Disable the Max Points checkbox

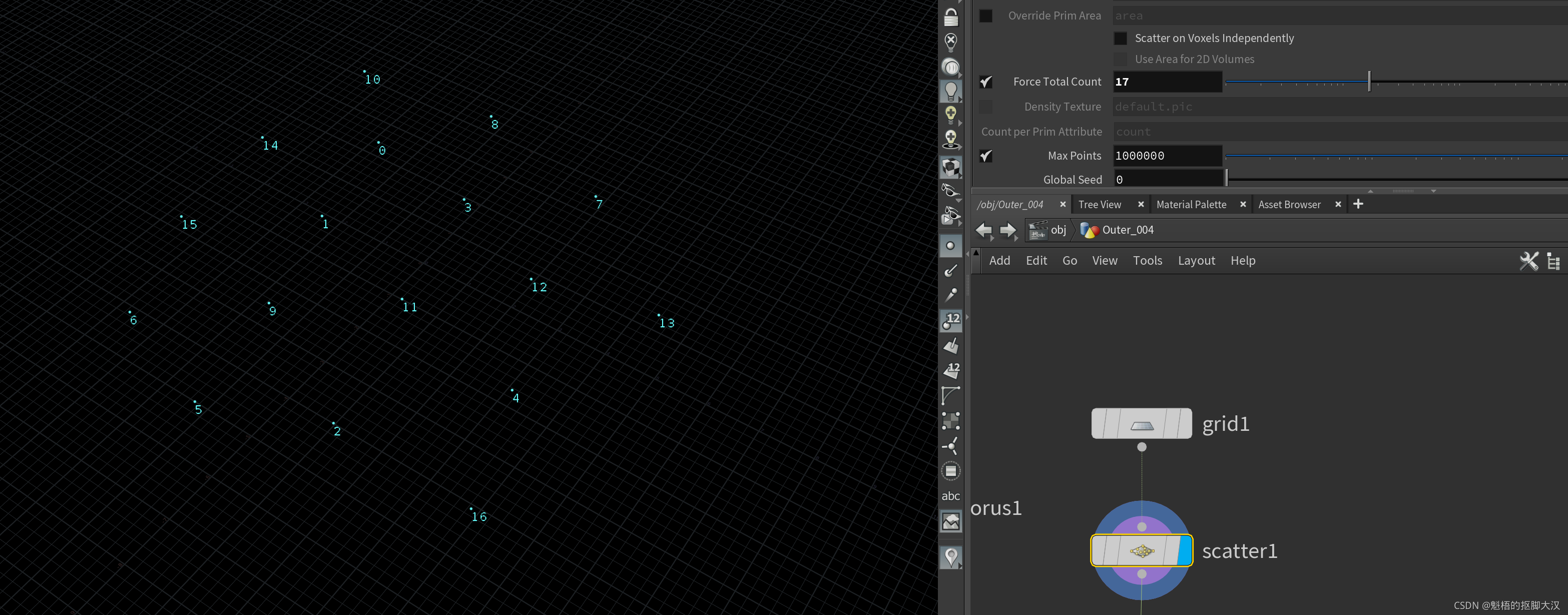pyautogui.click(x=985, y=156)
